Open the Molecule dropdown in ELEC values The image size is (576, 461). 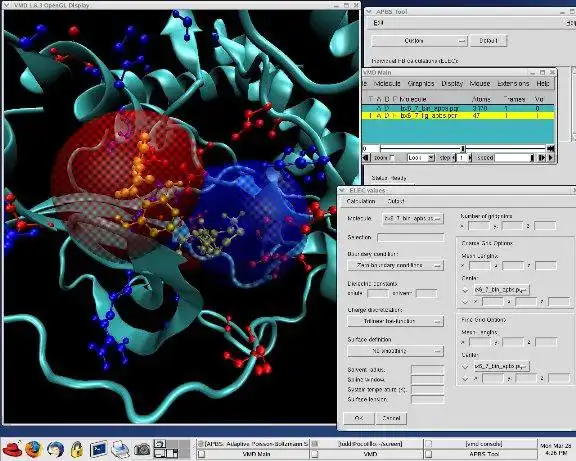tap(413, 219)
